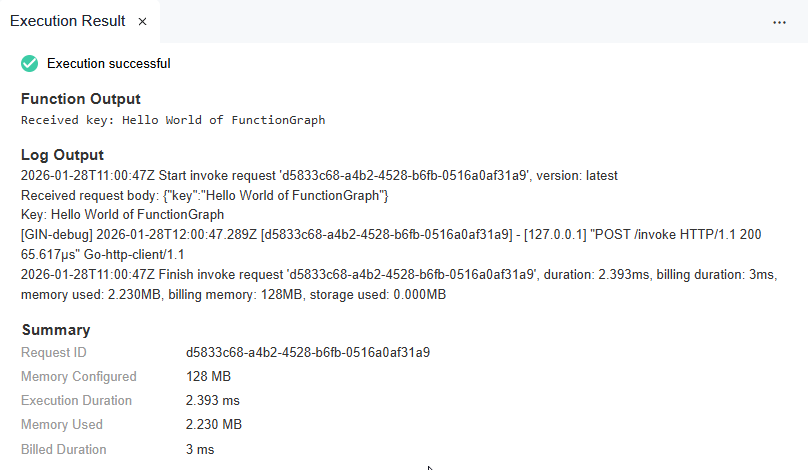This screenshot has height=470, width=808.
Task: Click the 'Received request body' log line
Action: pyautogui.click(x=205, y=194)
